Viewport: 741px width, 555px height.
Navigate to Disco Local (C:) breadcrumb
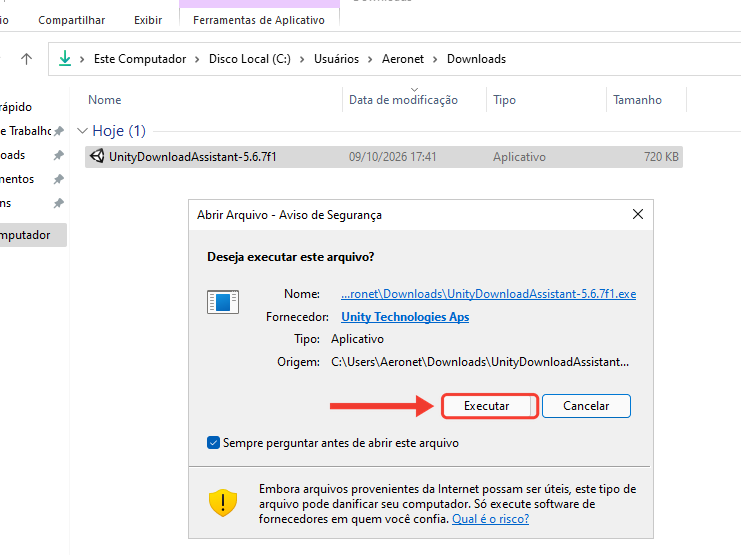pos(250,59)
